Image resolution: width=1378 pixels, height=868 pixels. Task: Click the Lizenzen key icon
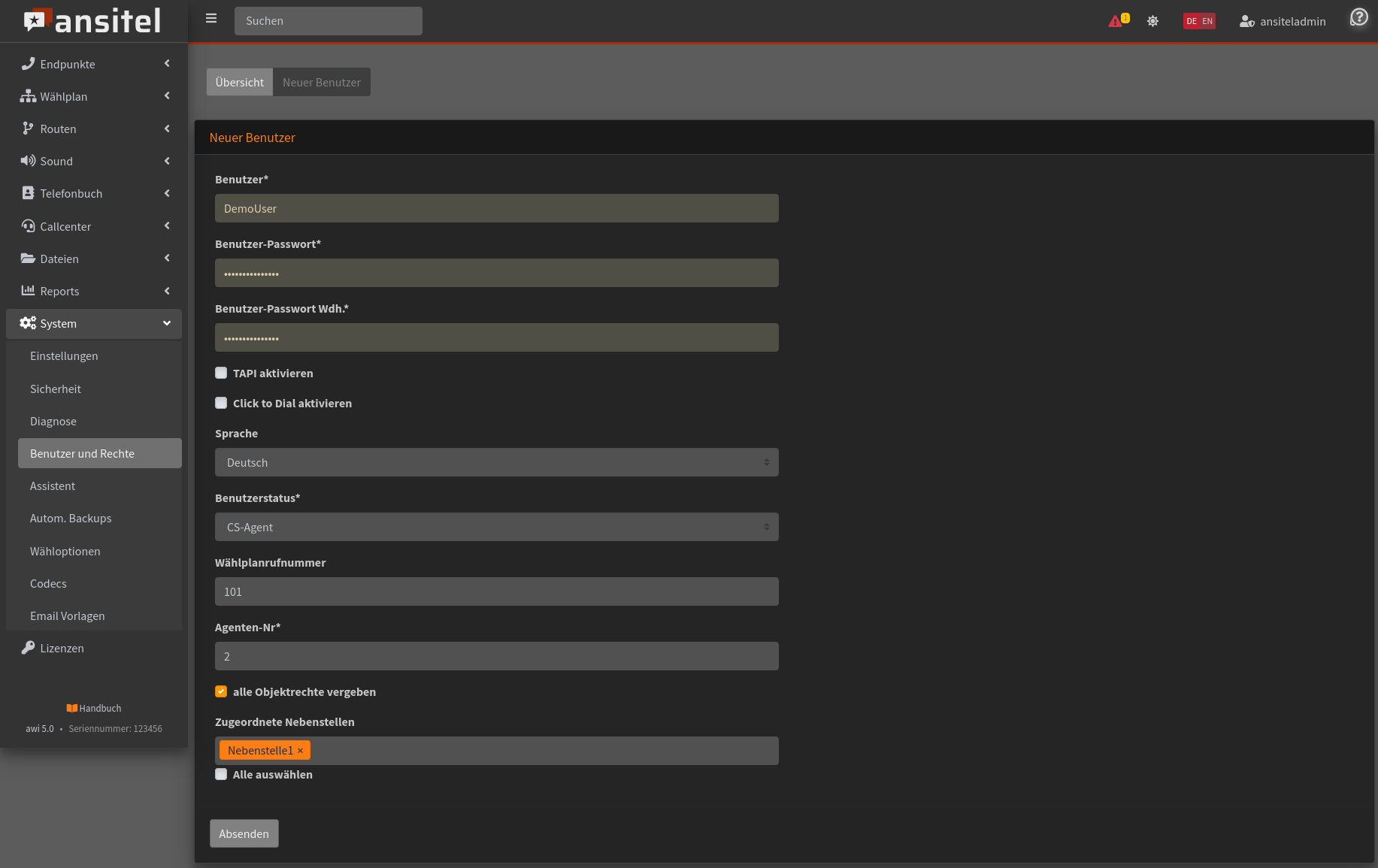pyautogui.click(x=28, y=648)
